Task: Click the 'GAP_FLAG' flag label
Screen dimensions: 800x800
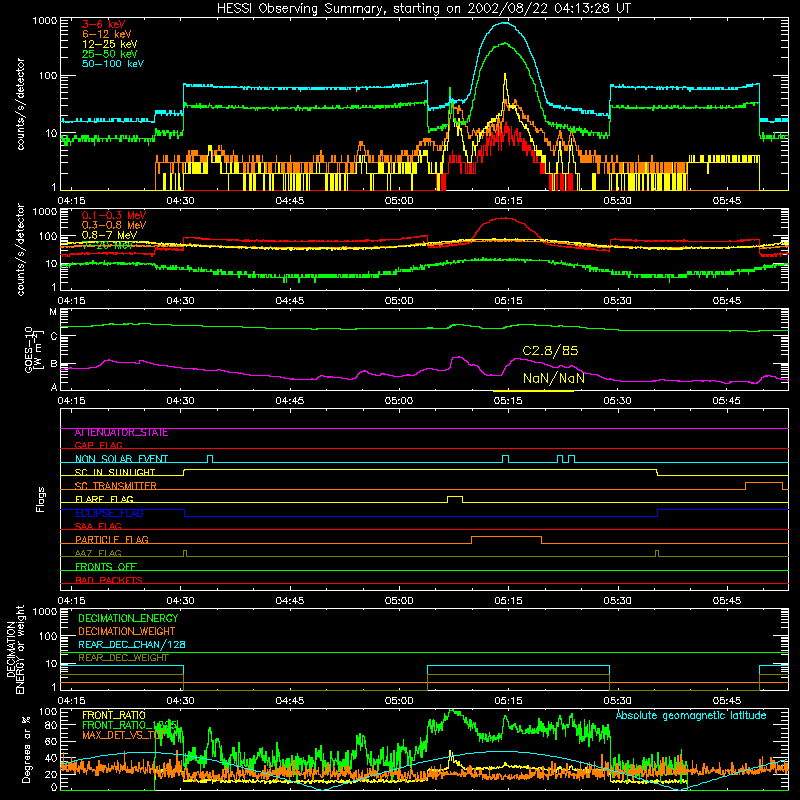Action: click(x=98, y=445)
